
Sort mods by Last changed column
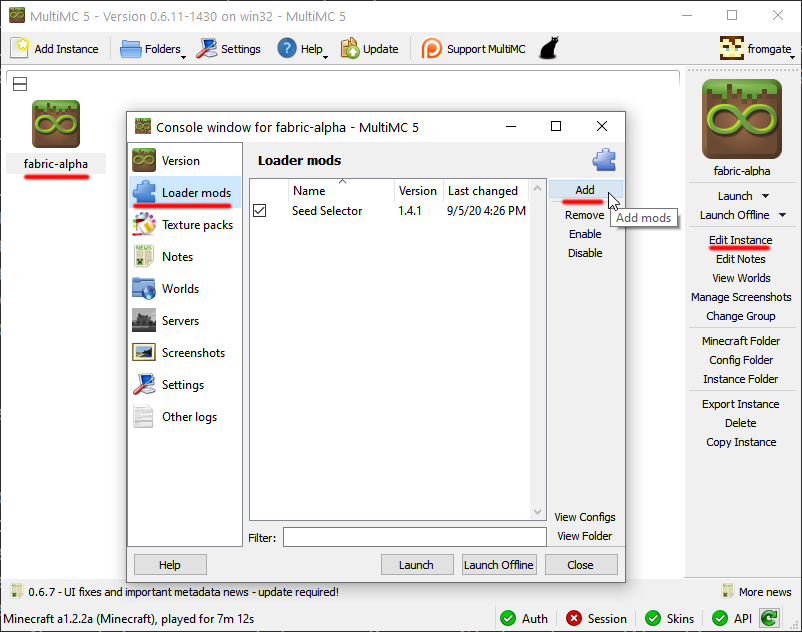pos(482,191)
